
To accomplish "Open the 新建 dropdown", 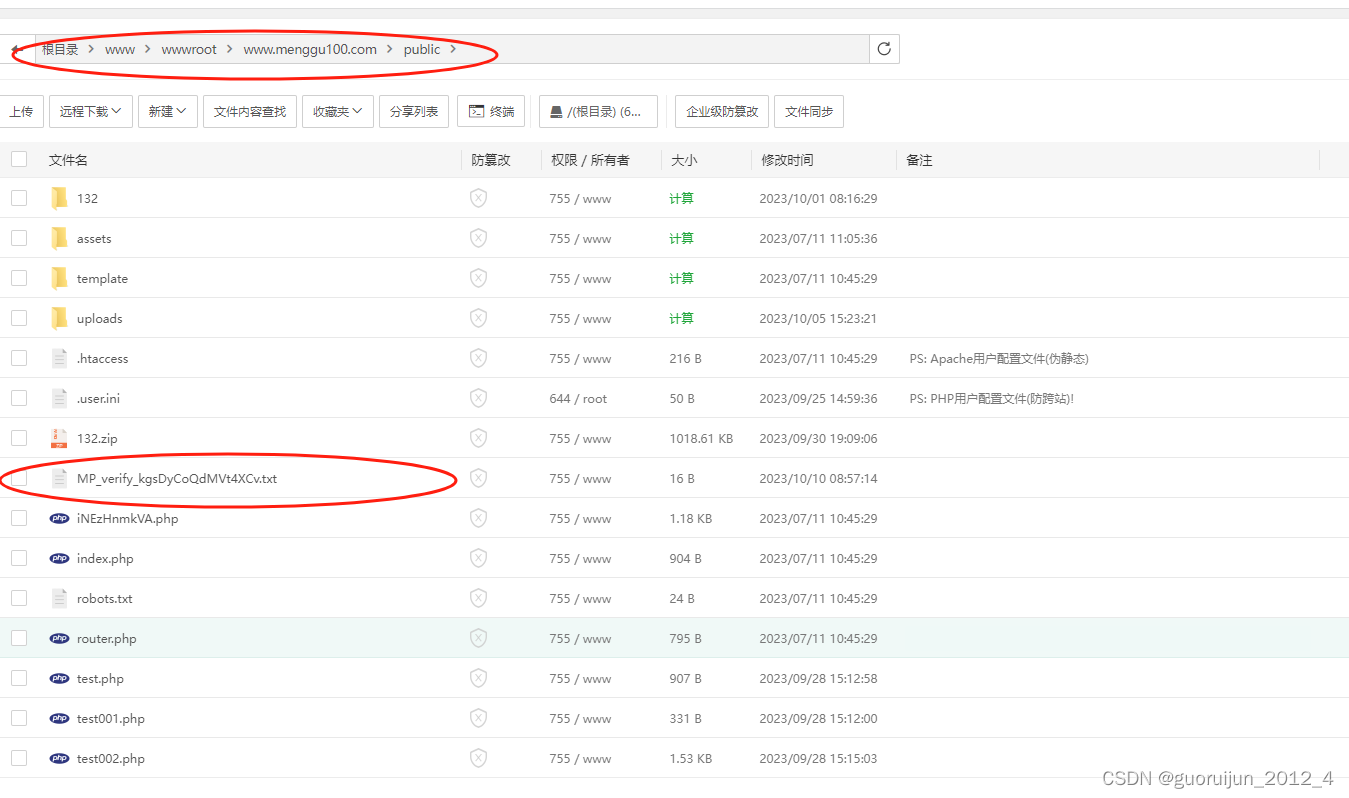I will coord(167,111).
